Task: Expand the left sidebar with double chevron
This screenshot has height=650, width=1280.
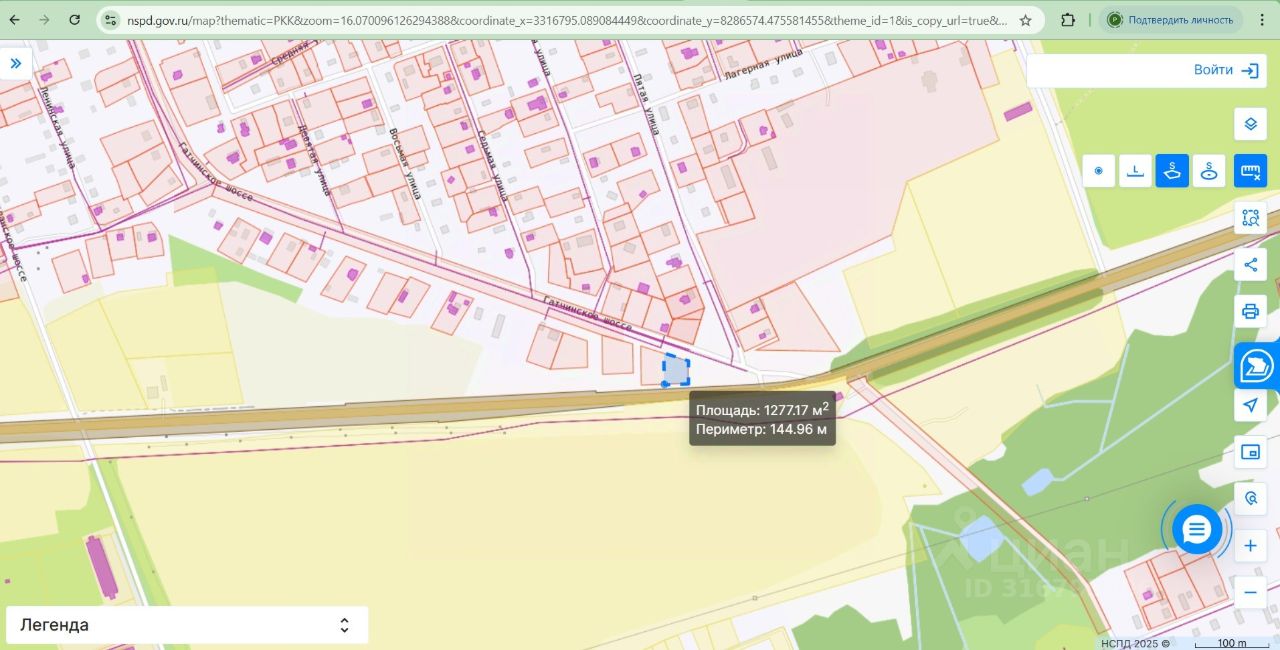Action: point(16,64)
